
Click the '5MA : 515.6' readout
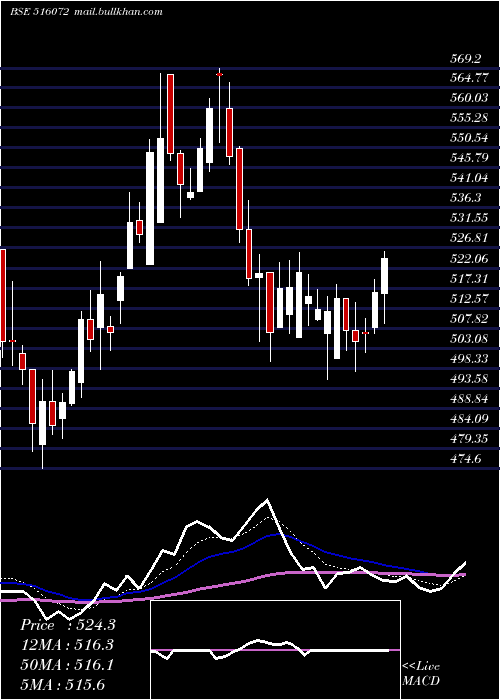click(x=62, y=685)
